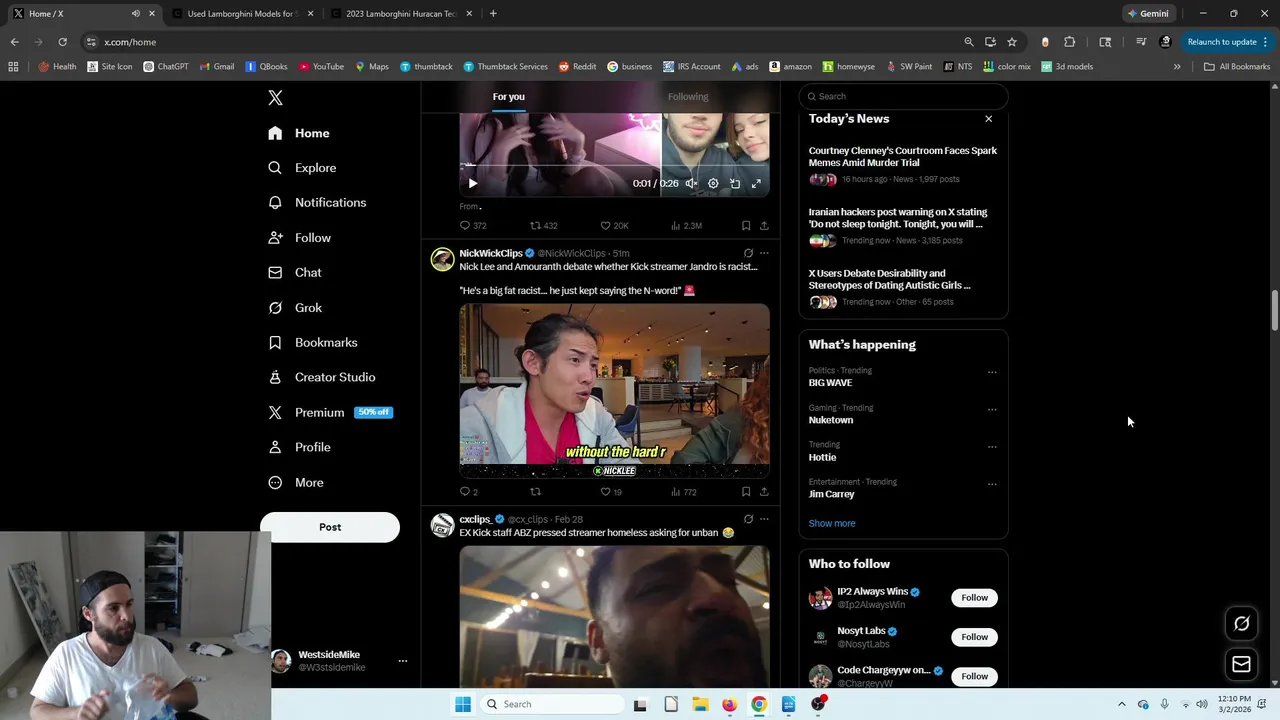The height and width of the screenshot is (720, 1280).
Task: Open Creator Studio
Action: click(321, 378)
